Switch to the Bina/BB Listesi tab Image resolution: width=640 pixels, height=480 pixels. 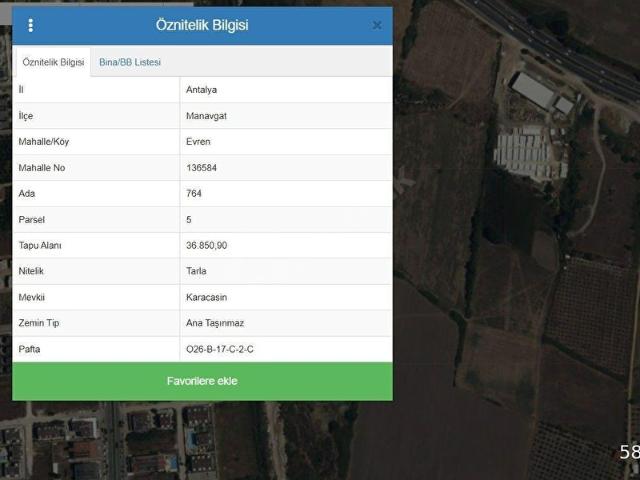[130, 62]
